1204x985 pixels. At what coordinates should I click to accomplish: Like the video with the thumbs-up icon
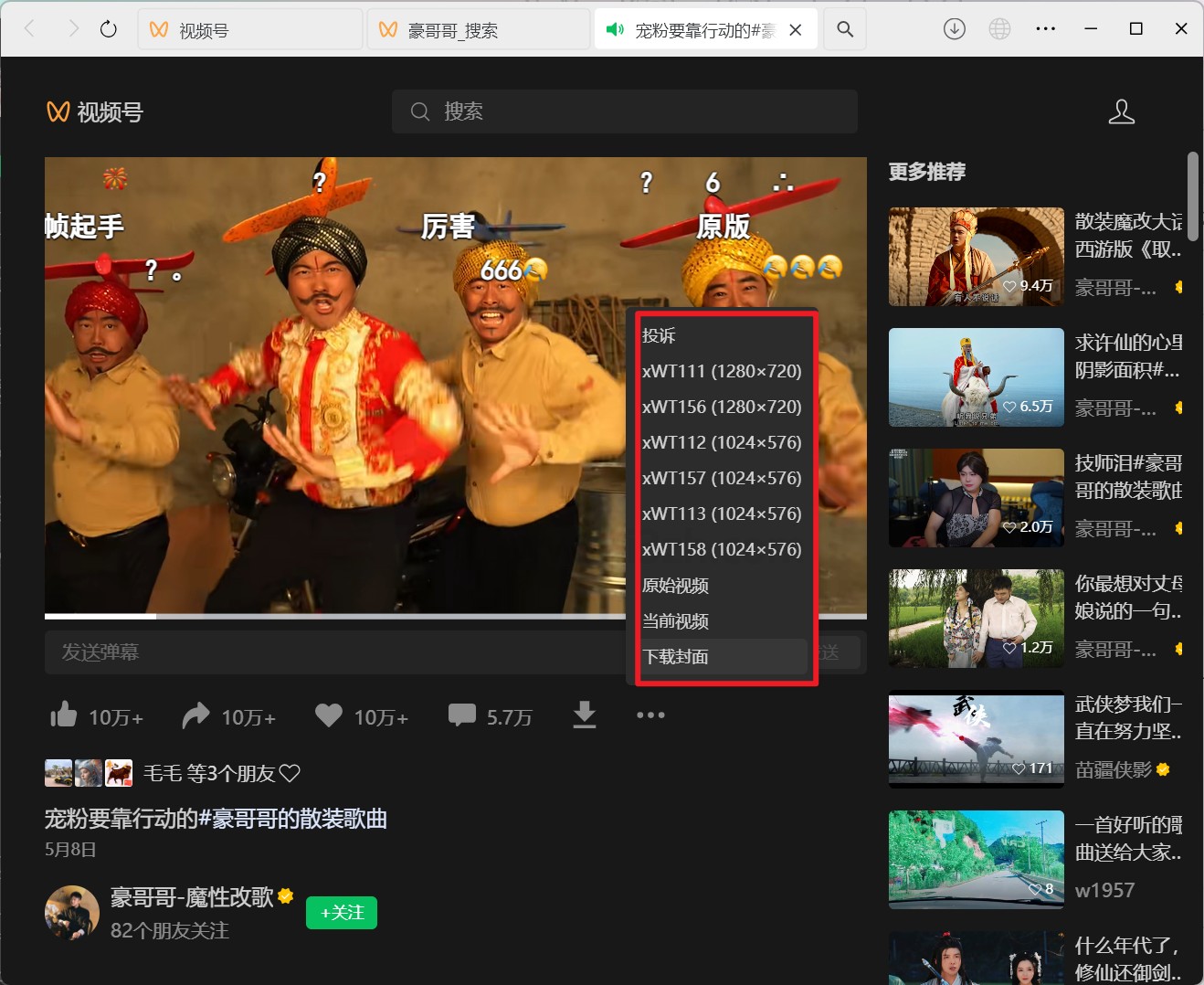pos(63,715)
